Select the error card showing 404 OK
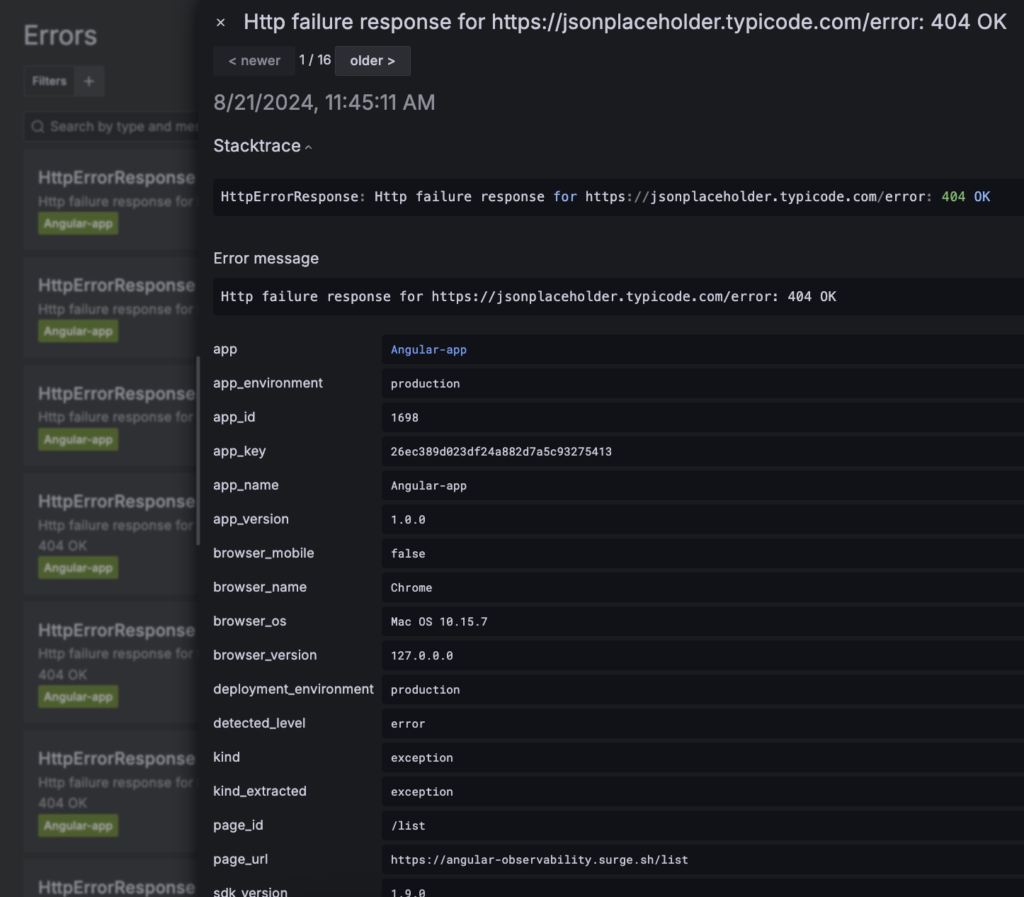This screenshot has height=897, width=1024. pos(100,530)
